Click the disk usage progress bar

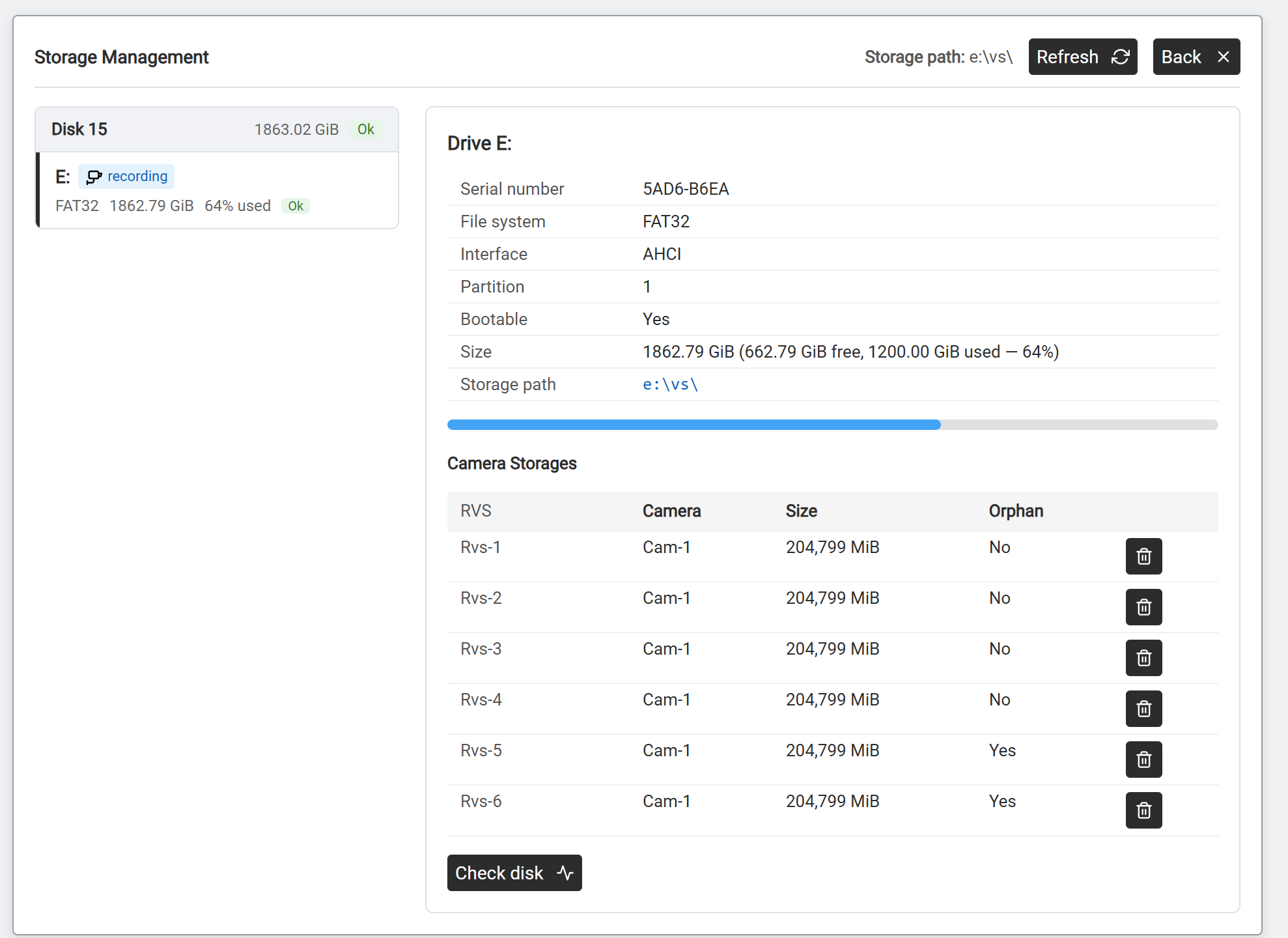point(832,425)
